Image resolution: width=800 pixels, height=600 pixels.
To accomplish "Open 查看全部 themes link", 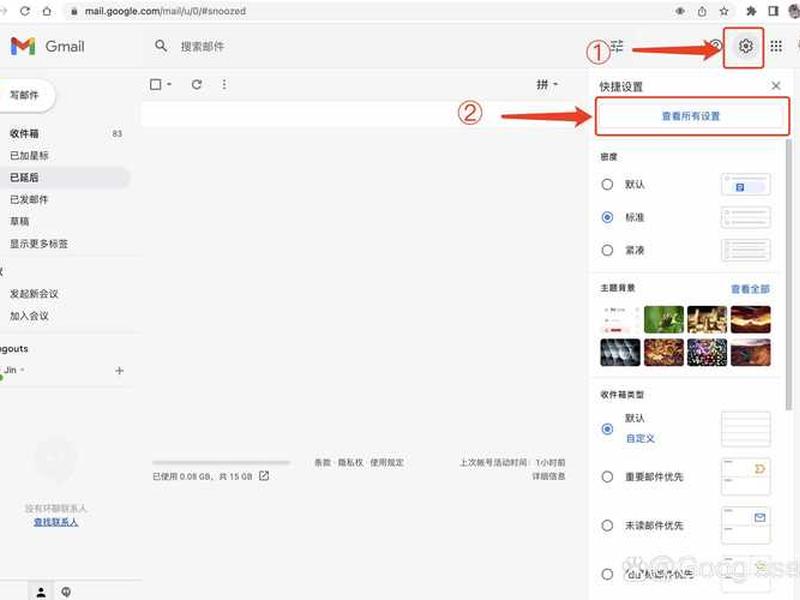I will point(750,289).
